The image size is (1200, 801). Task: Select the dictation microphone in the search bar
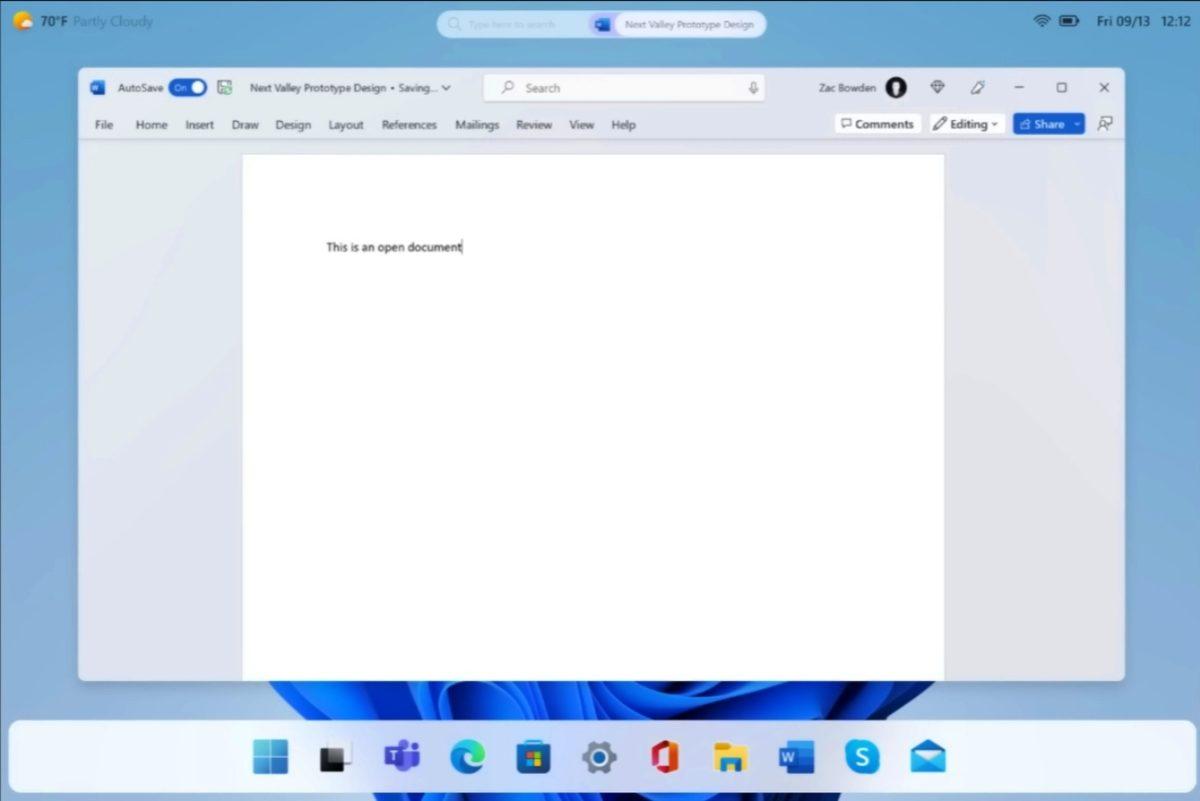point(753,88)
